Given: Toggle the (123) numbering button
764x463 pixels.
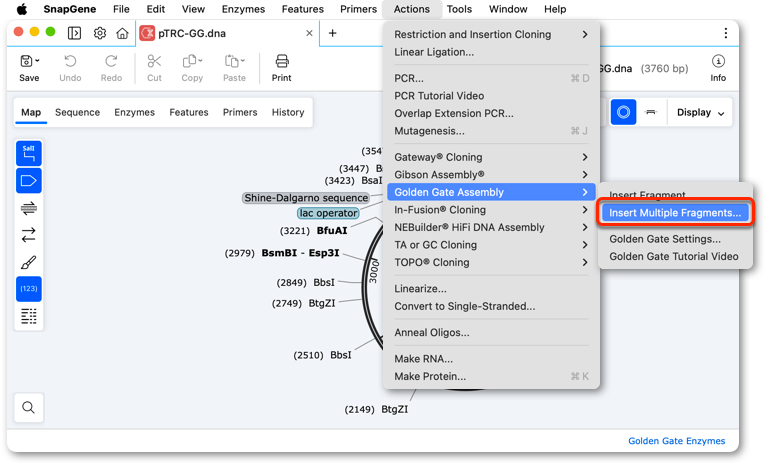Looking at the screenshot, I should tap(29, 289).
